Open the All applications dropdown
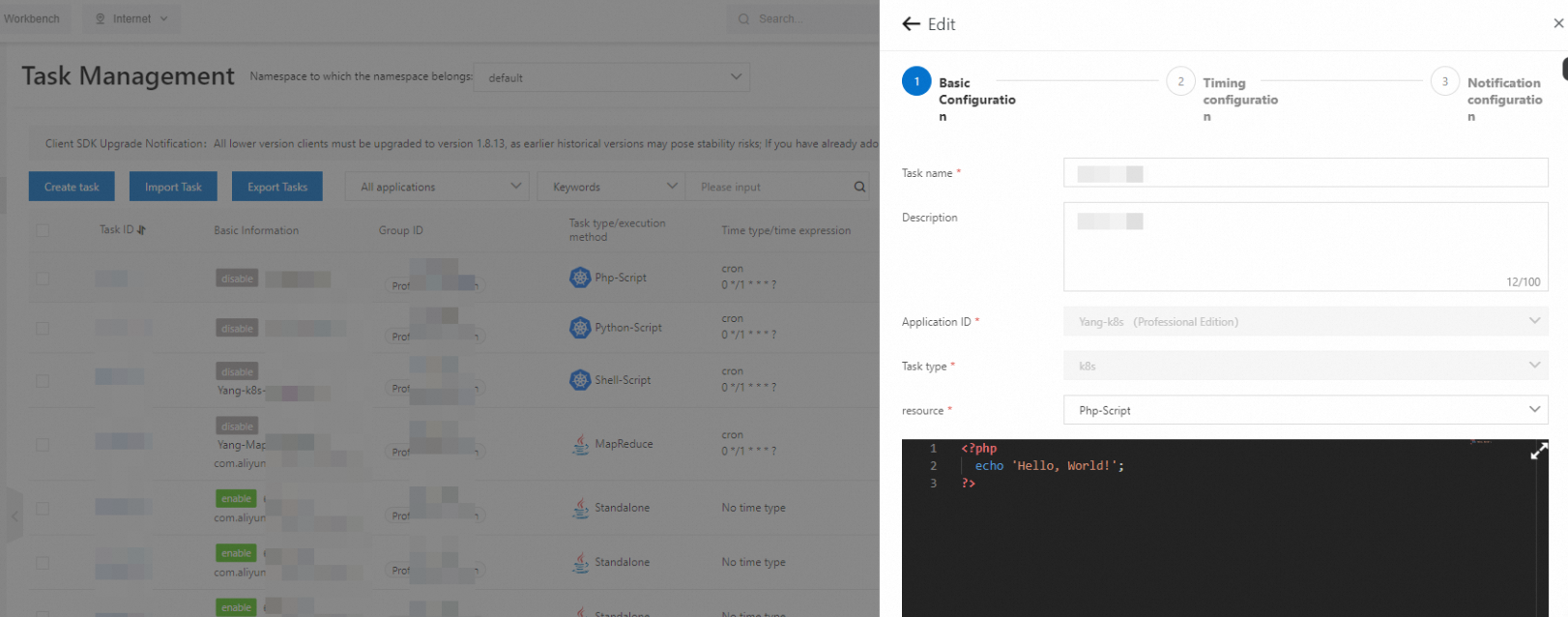 tap(437, 187)
